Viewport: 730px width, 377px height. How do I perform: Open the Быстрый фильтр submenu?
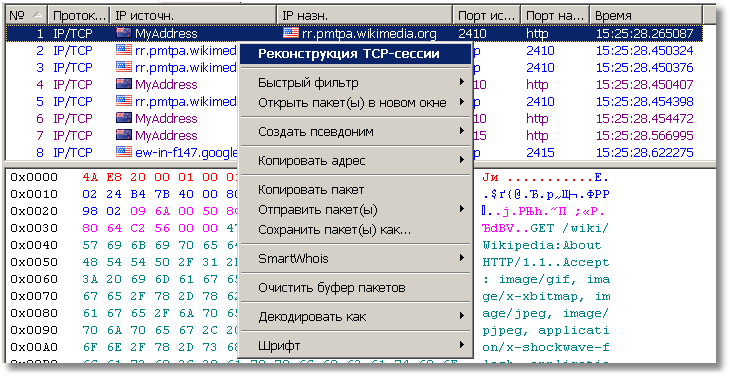click(x=355, y=83)
